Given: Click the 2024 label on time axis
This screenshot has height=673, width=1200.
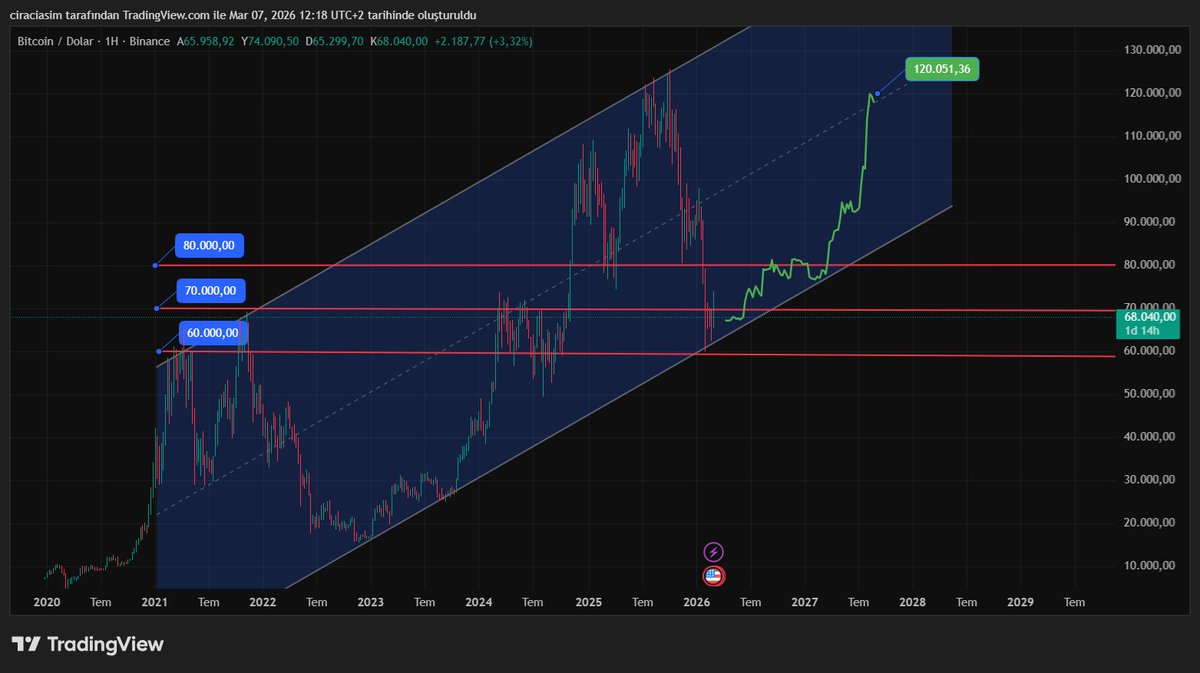Looking at the screenshot, I should (x=478, y=603).
